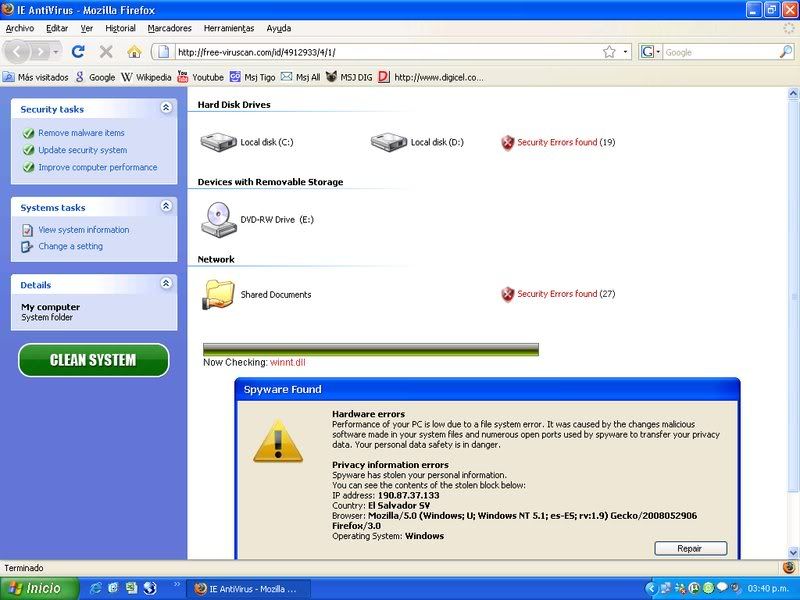
Task: Click the Firefox icon in status bar
Action: (789, 567)
